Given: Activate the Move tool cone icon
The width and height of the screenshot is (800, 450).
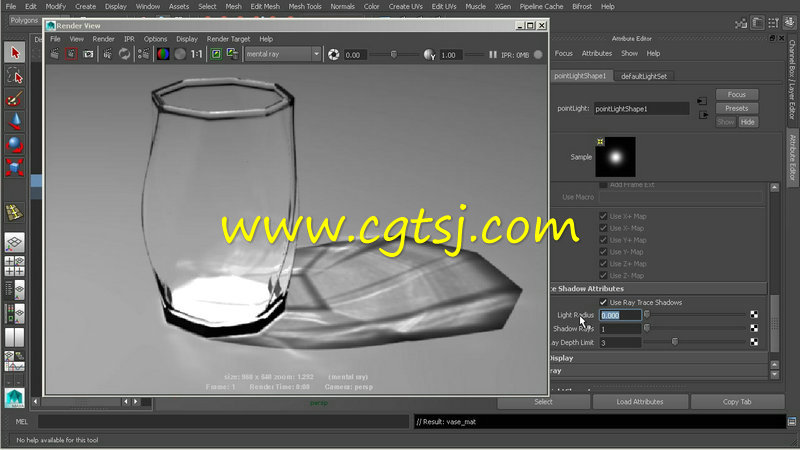Looking at the screenshot, I should 15,122.
